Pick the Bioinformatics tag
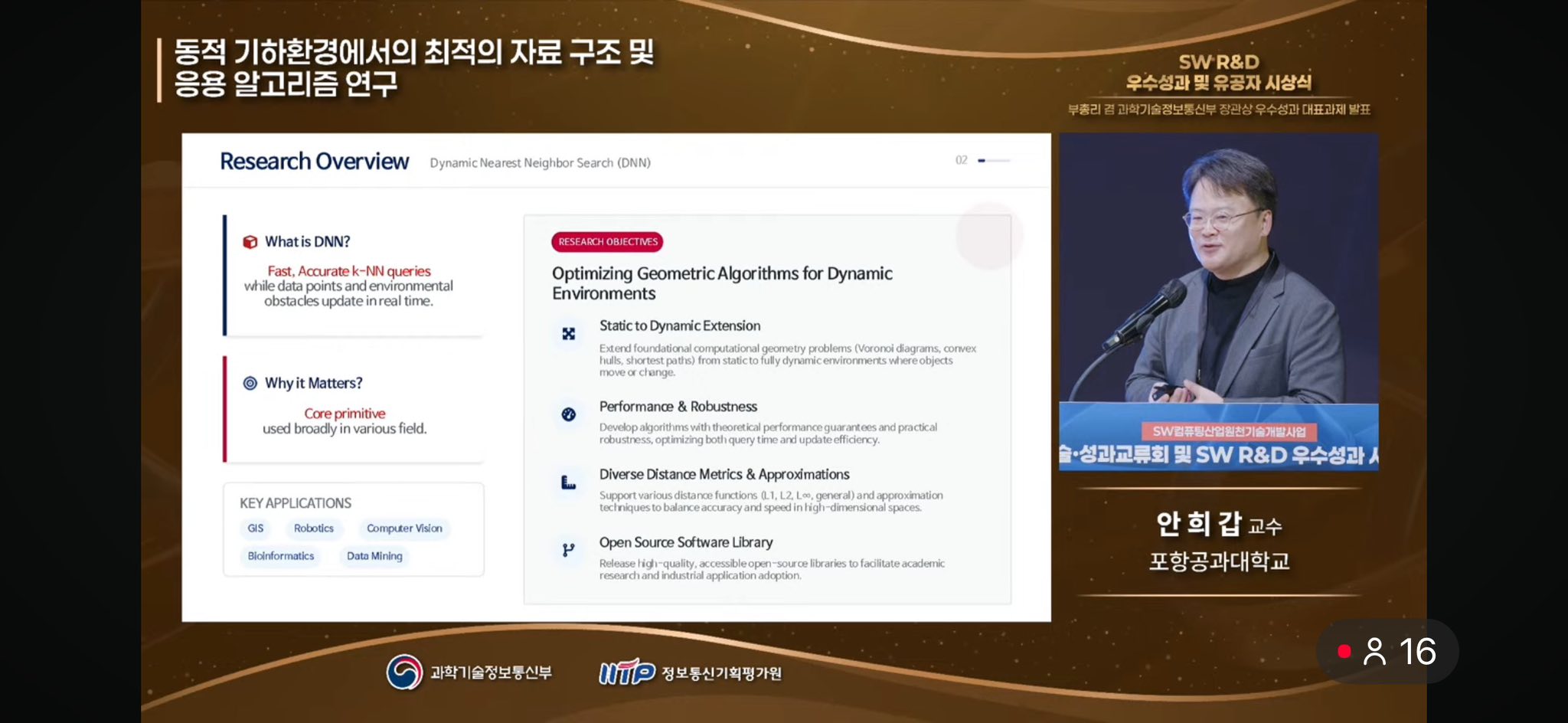 click(x=281, y=556)
